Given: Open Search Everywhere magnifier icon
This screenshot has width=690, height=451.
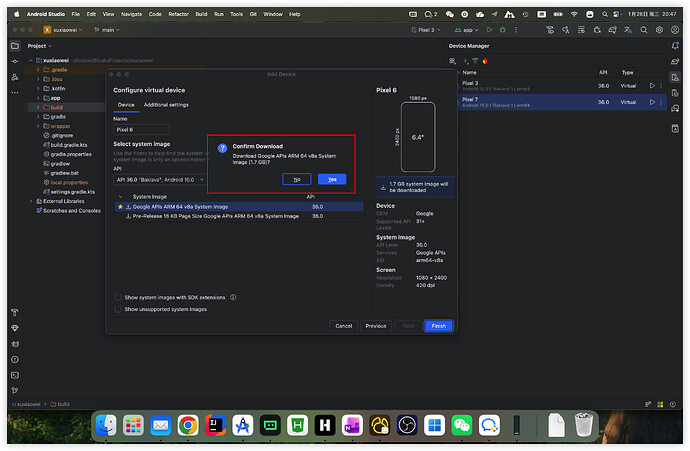Looking at the screenshot, I should [641, 31].
